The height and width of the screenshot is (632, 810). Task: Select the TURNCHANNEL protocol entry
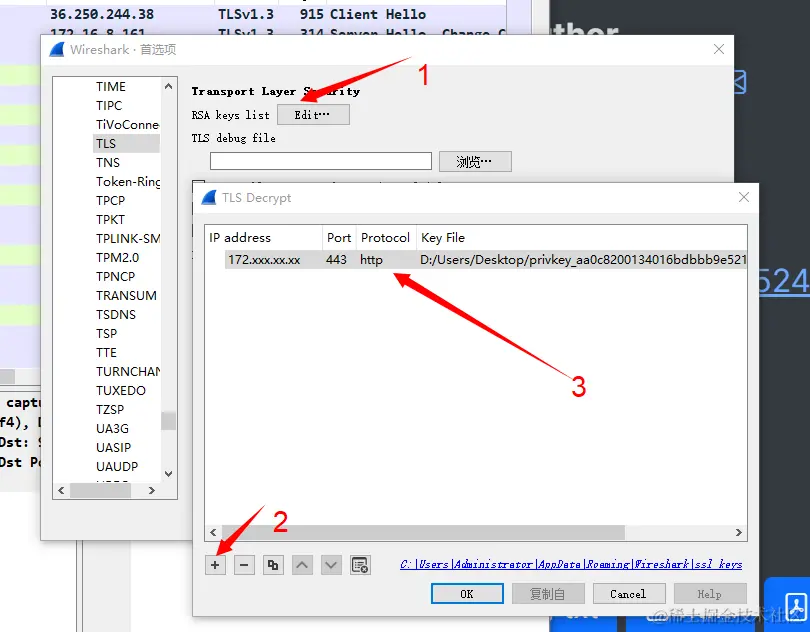(128, 372)
